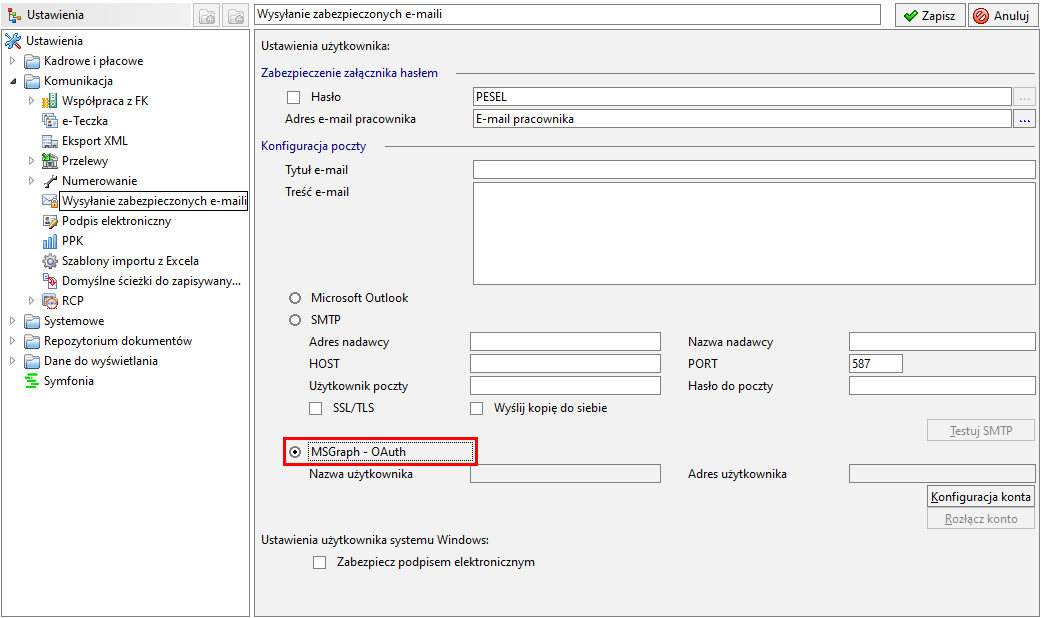1041x618 pixels.
Task: Click the Przelewy icon
Action: [x=50, y=161]
